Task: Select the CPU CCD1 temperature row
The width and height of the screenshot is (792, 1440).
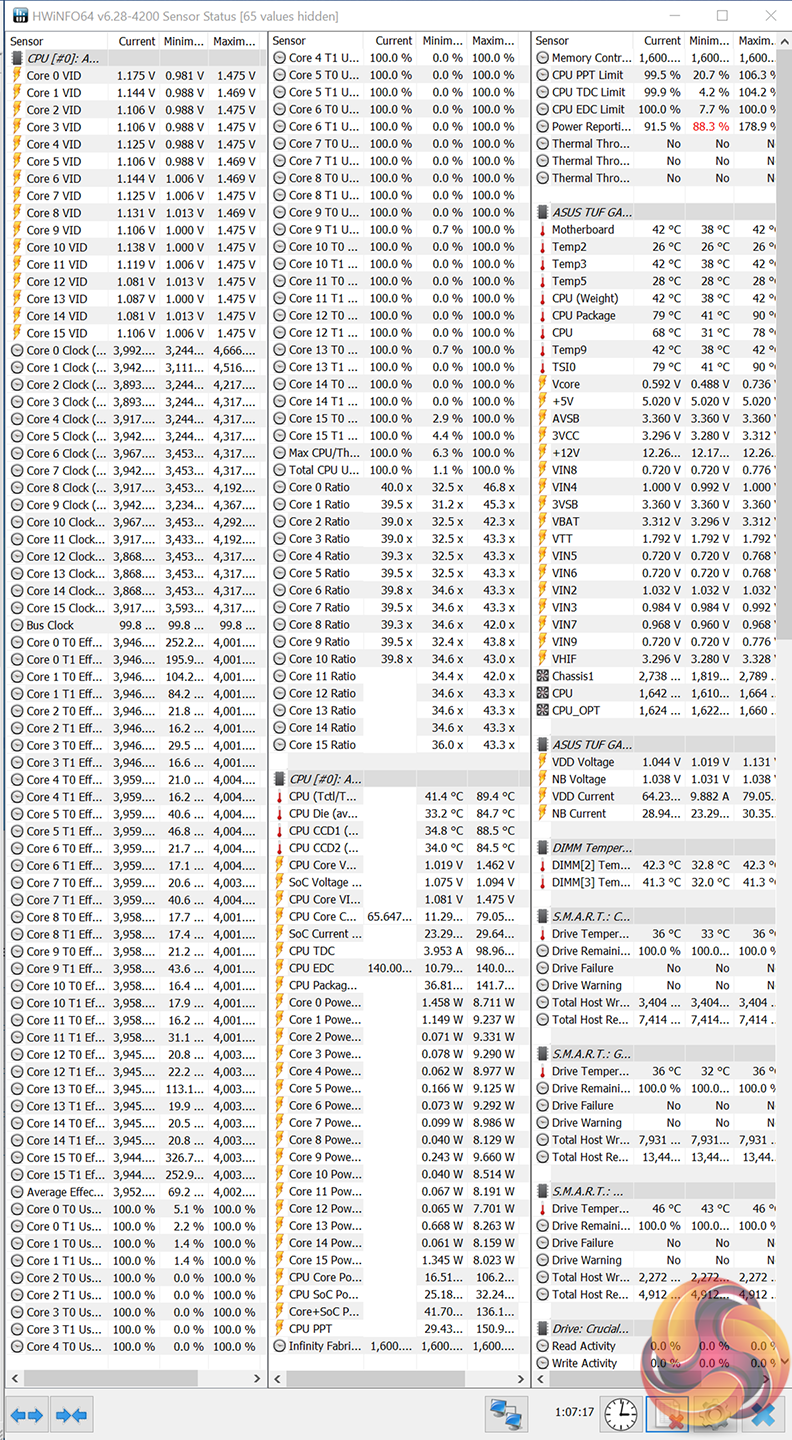Action: tap(398, 831)
